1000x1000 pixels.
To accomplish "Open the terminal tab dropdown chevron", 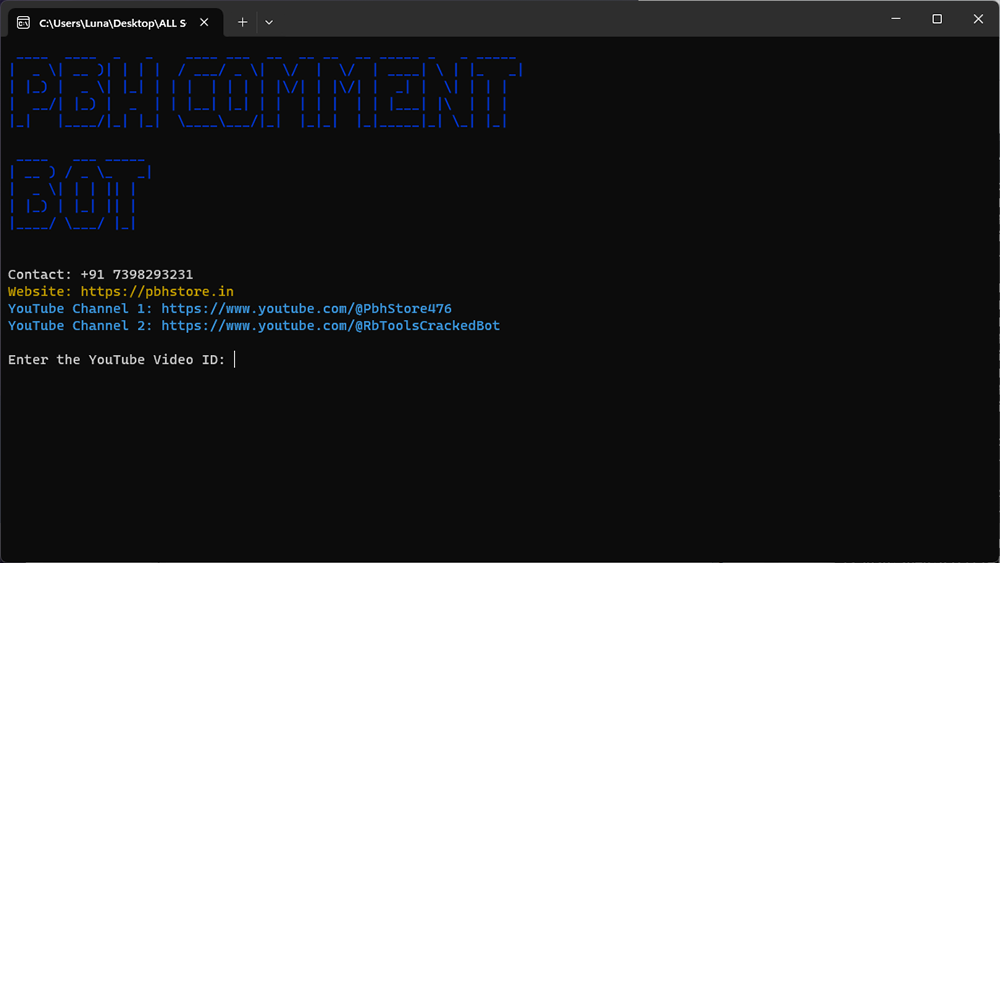I will tap(268, 22).
